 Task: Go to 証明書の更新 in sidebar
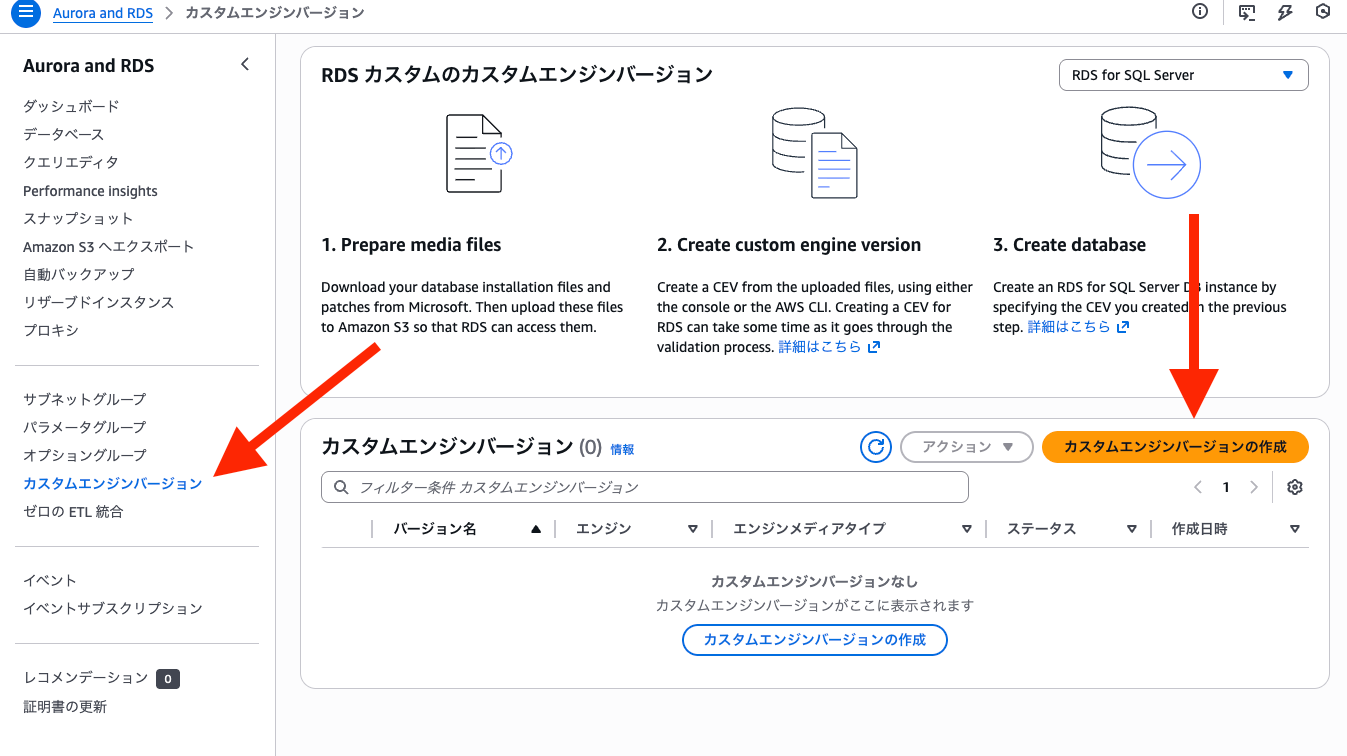[65, 707]
